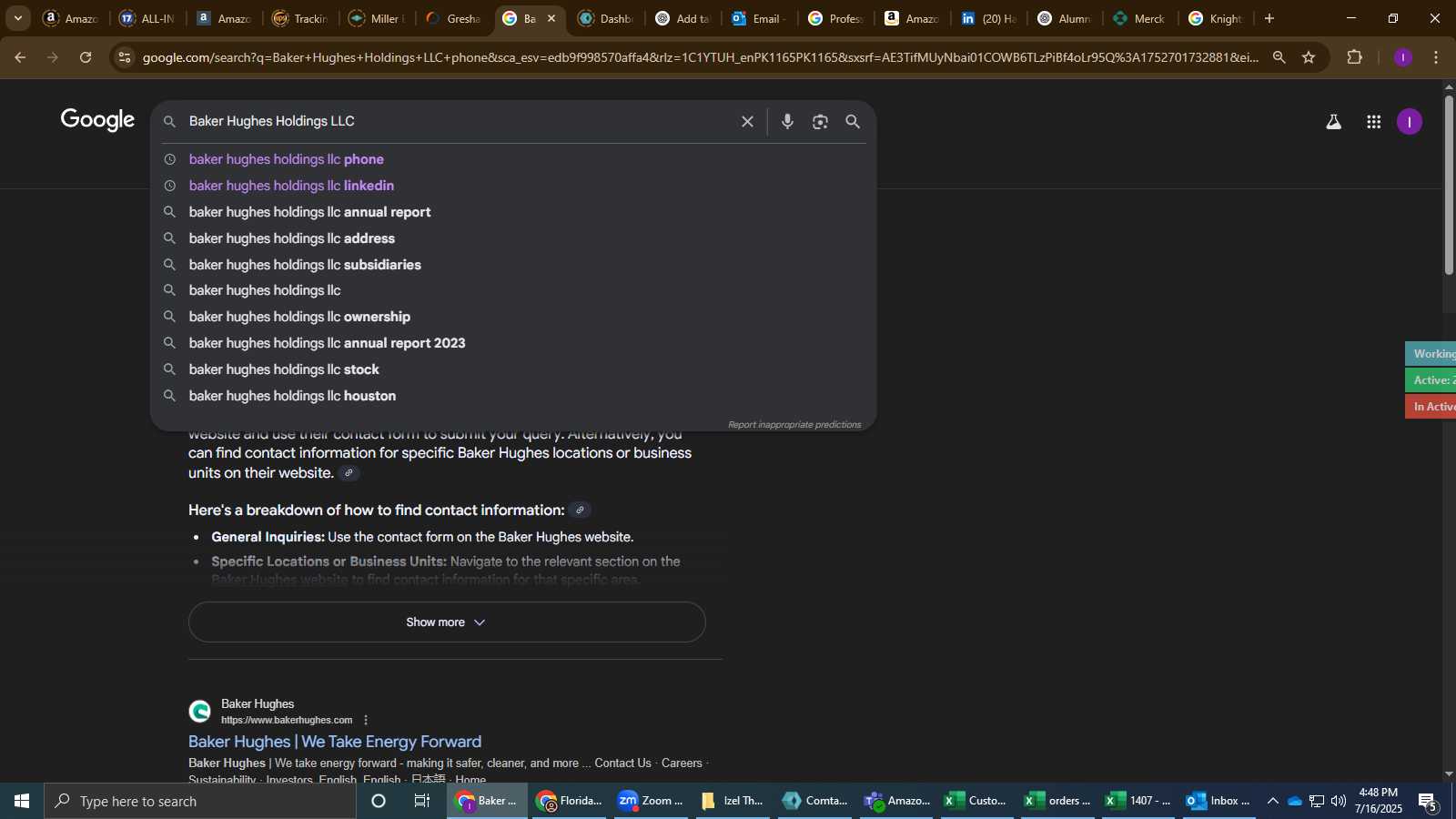Image resolution: width=1456 pixels, height=819 pixels.
Task: Click the URL address bar
Action: pyautogui.click(x=701, y=57)
